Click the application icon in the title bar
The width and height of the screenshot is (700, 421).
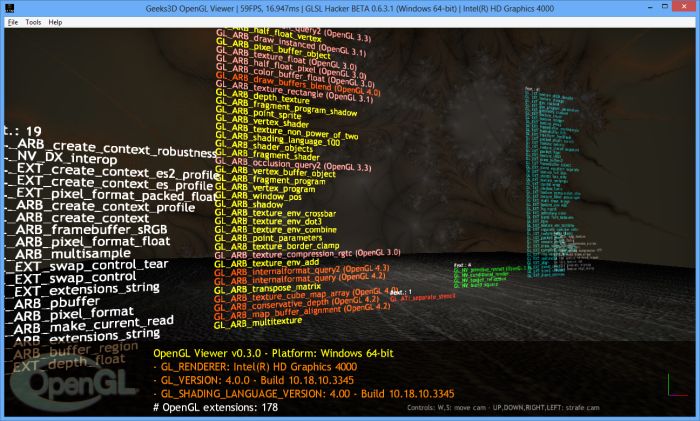[x=9, y=8]
